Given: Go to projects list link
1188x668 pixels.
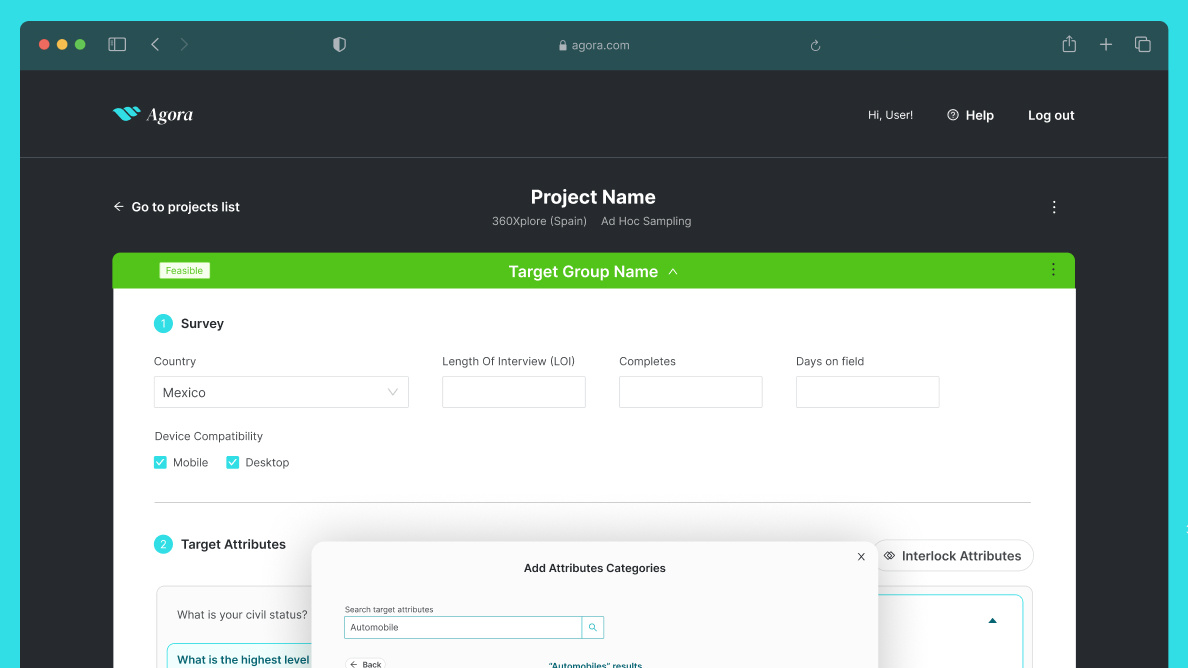Looking at the screenshot, I should 177,207.
